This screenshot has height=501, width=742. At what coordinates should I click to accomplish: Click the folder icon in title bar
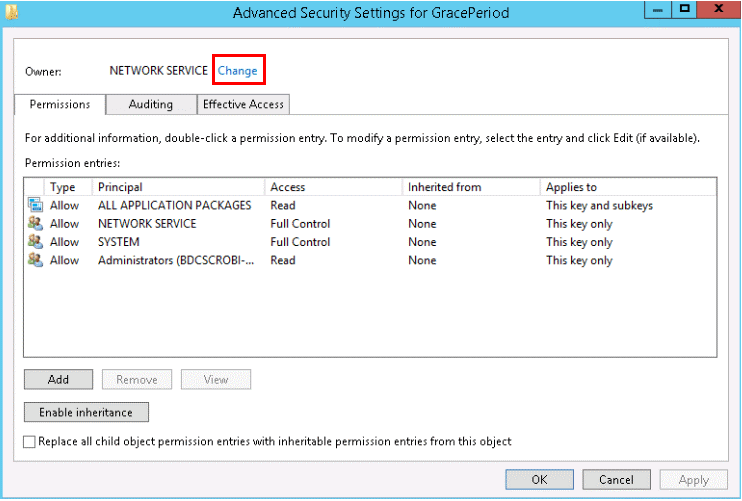pos(11,12)
